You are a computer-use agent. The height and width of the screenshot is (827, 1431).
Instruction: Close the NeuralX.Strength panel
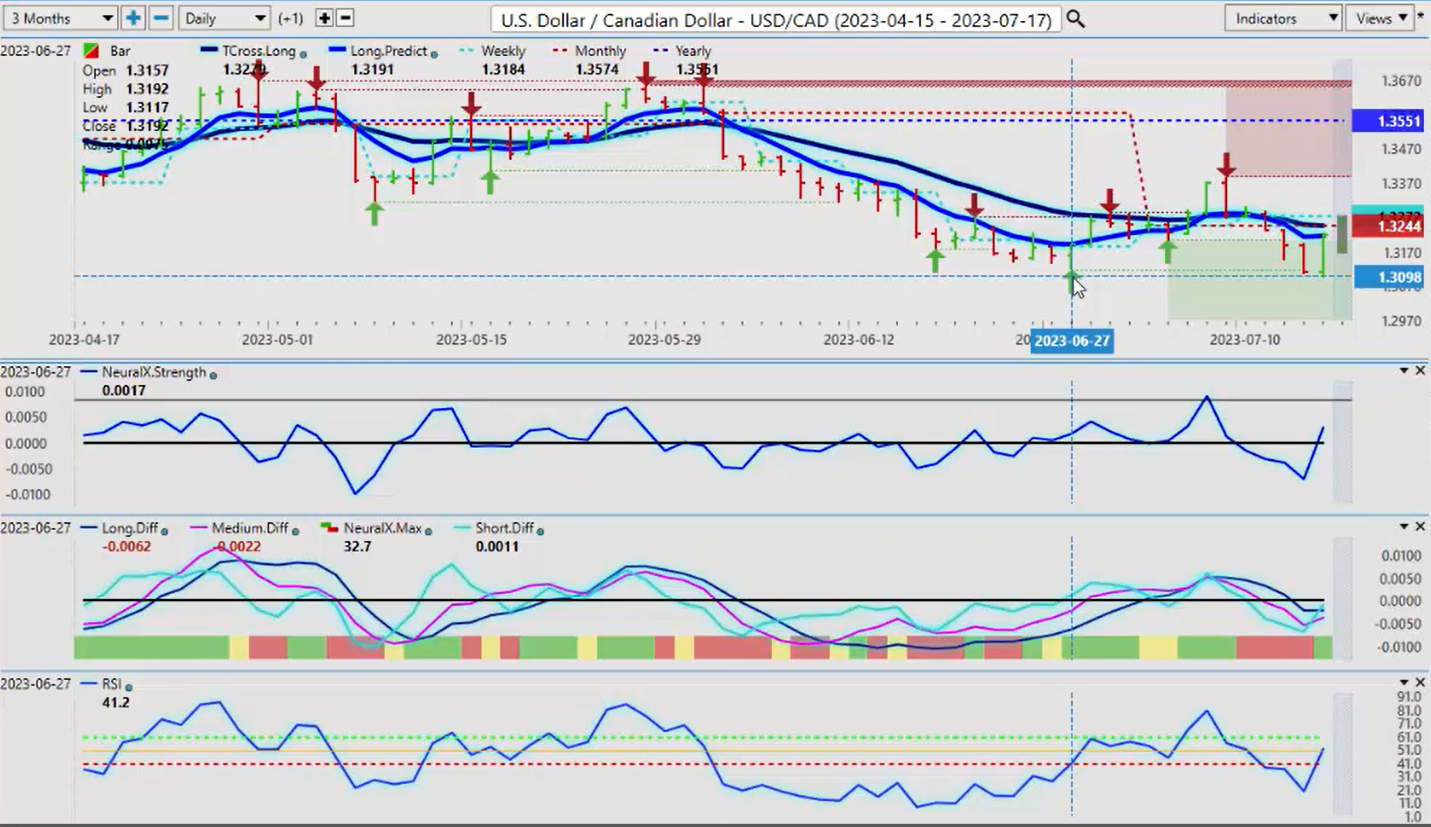(1420, 371)
